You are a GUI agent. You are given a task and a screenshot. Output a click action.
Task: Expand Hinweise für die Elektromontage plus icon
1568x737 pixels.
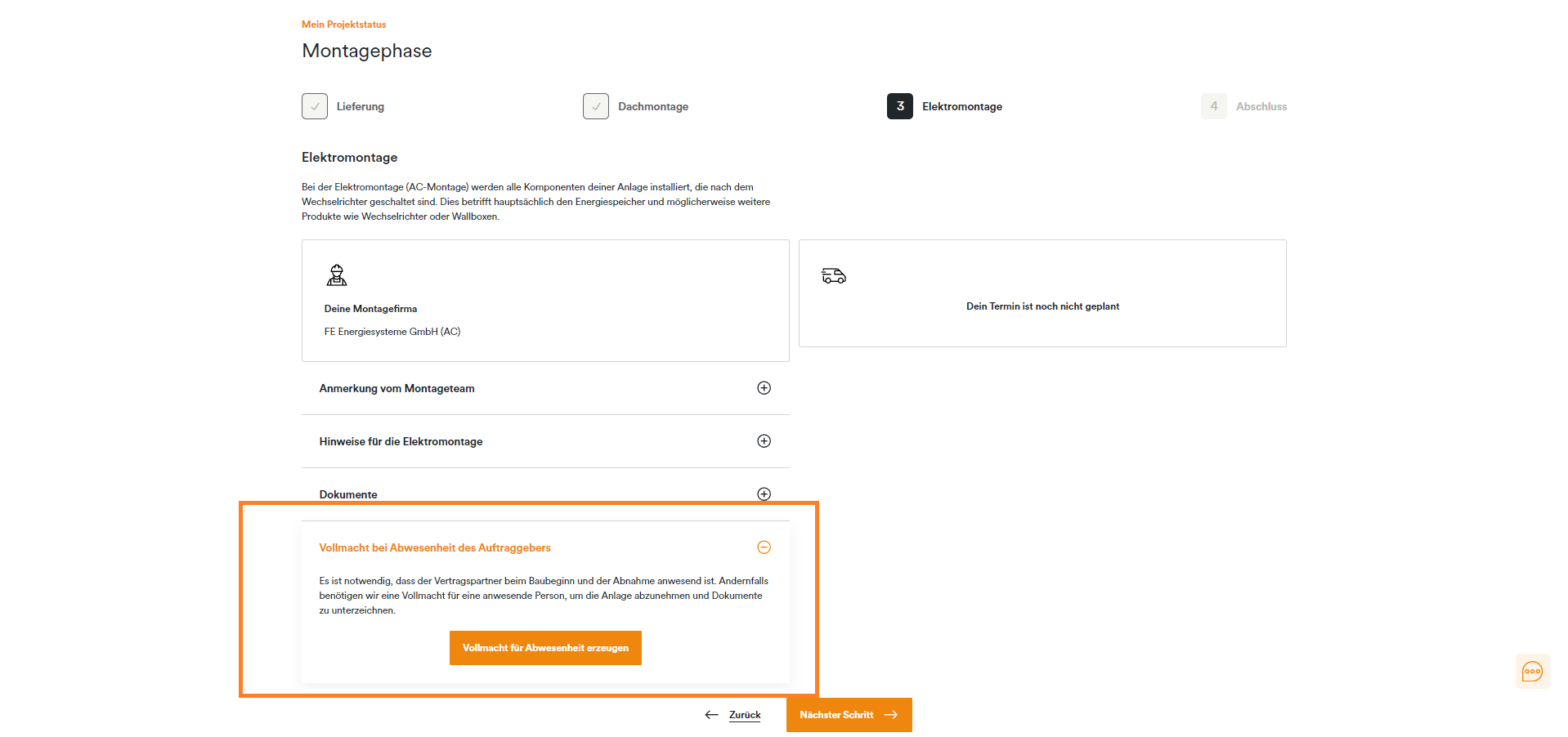coord(764,441)
